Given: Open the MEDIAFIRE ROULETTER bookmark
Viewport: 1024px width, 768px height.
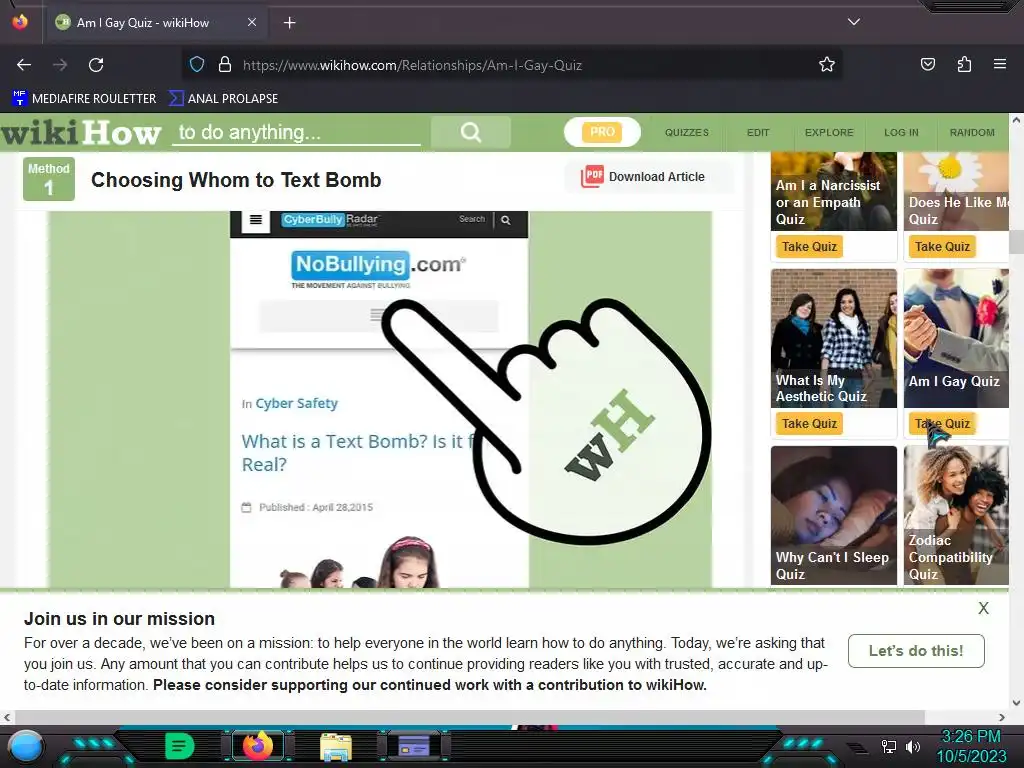Looking at the screenshot, I should 84,99.
